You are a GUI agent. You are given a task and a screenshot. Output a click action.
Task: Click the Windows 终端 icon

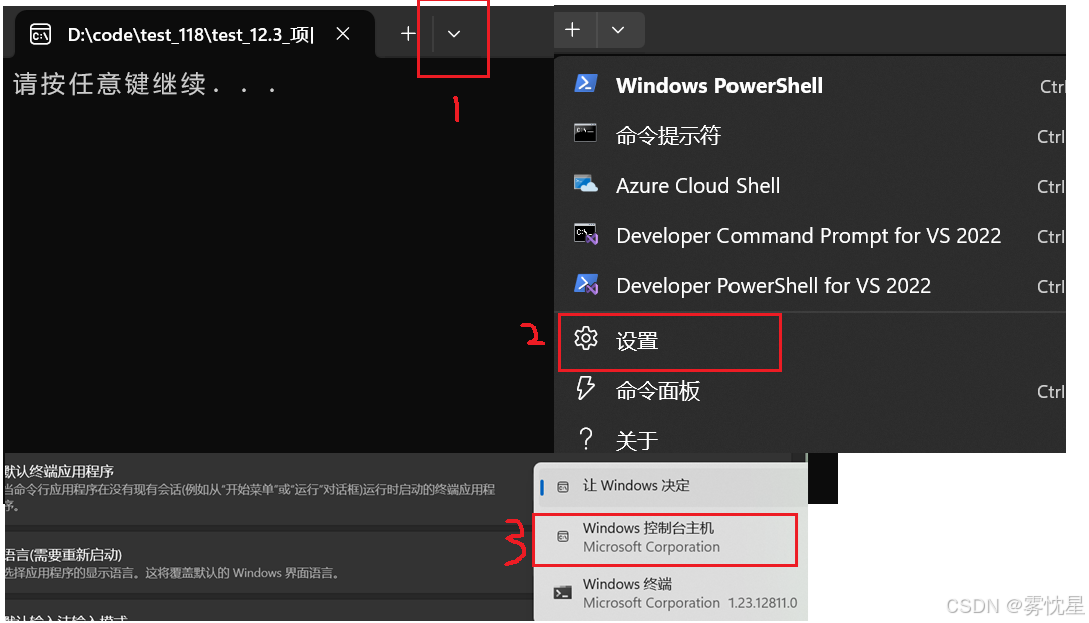563,592
